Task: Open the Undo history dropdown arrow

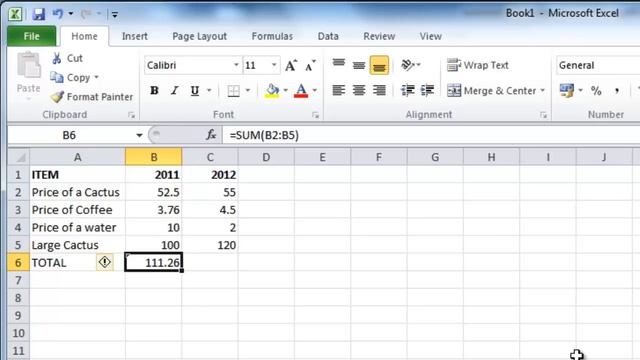Action: pos(71,14)
